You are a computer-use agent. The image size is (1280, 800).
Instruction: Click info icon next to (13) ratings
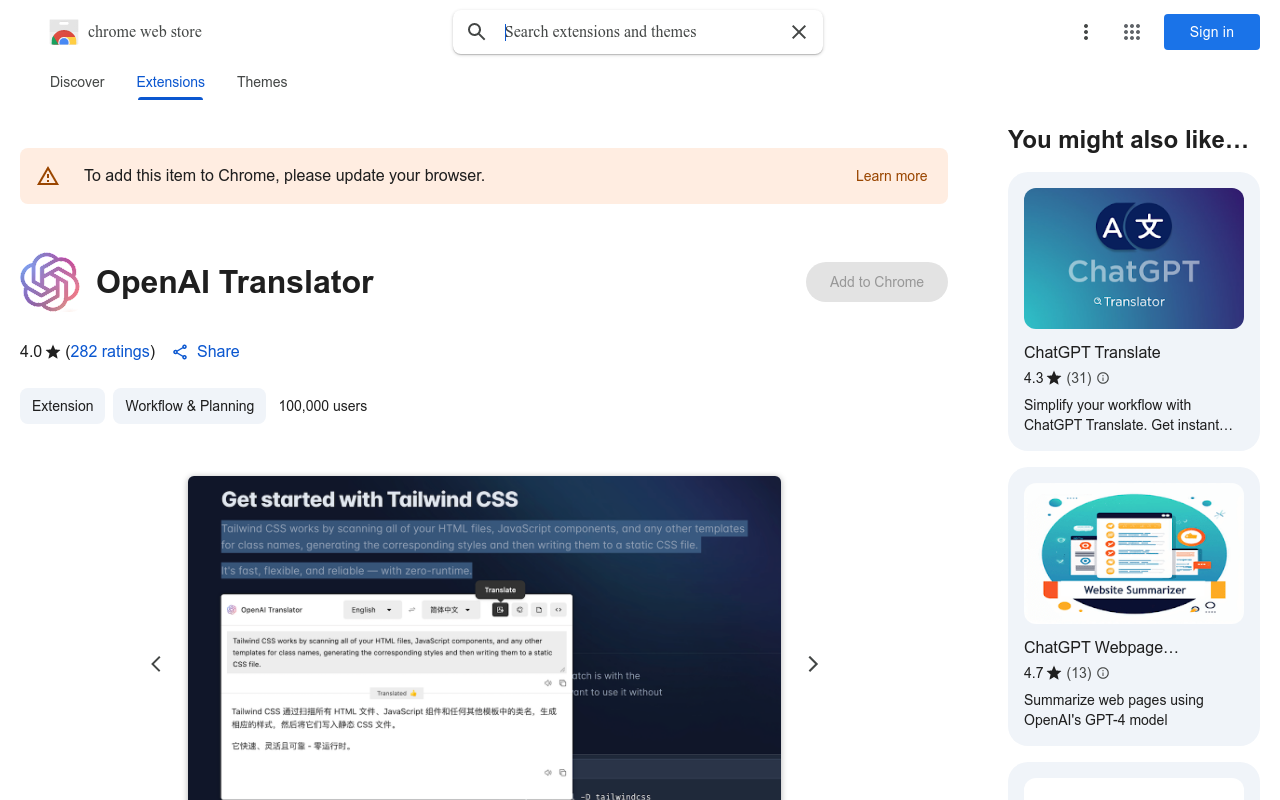click(1103, 673)
